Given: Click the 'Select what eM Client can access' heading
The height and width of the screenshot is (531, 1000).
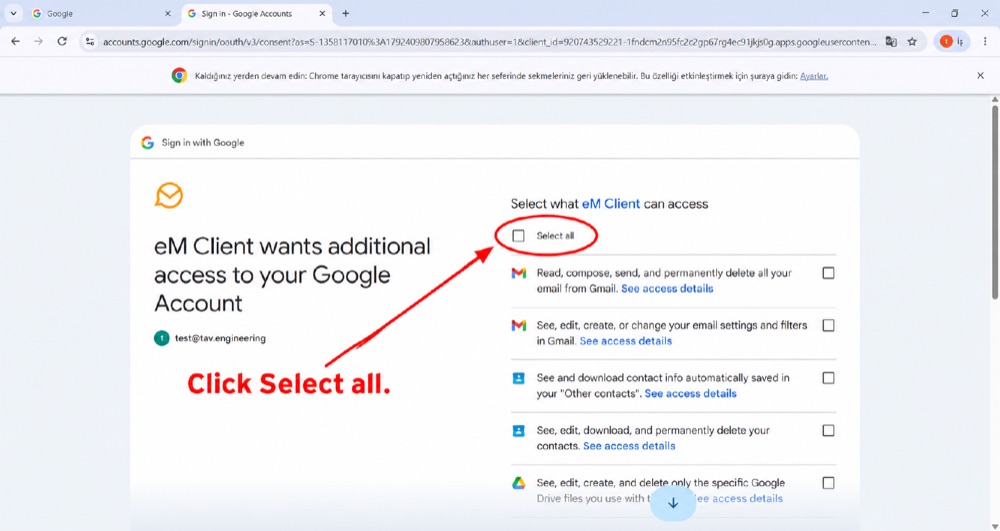Looking at the screenshot, I should pos(610,204).
